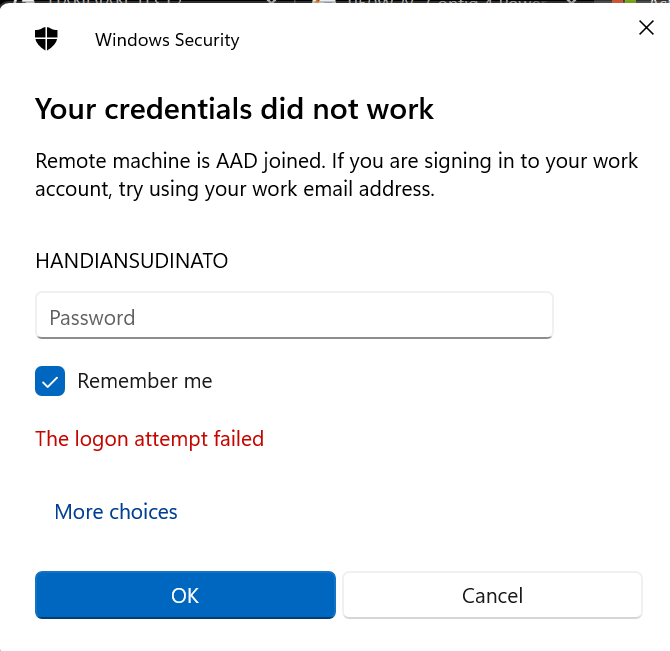Click the Your credentials did not work heading

tap(234, 108)
